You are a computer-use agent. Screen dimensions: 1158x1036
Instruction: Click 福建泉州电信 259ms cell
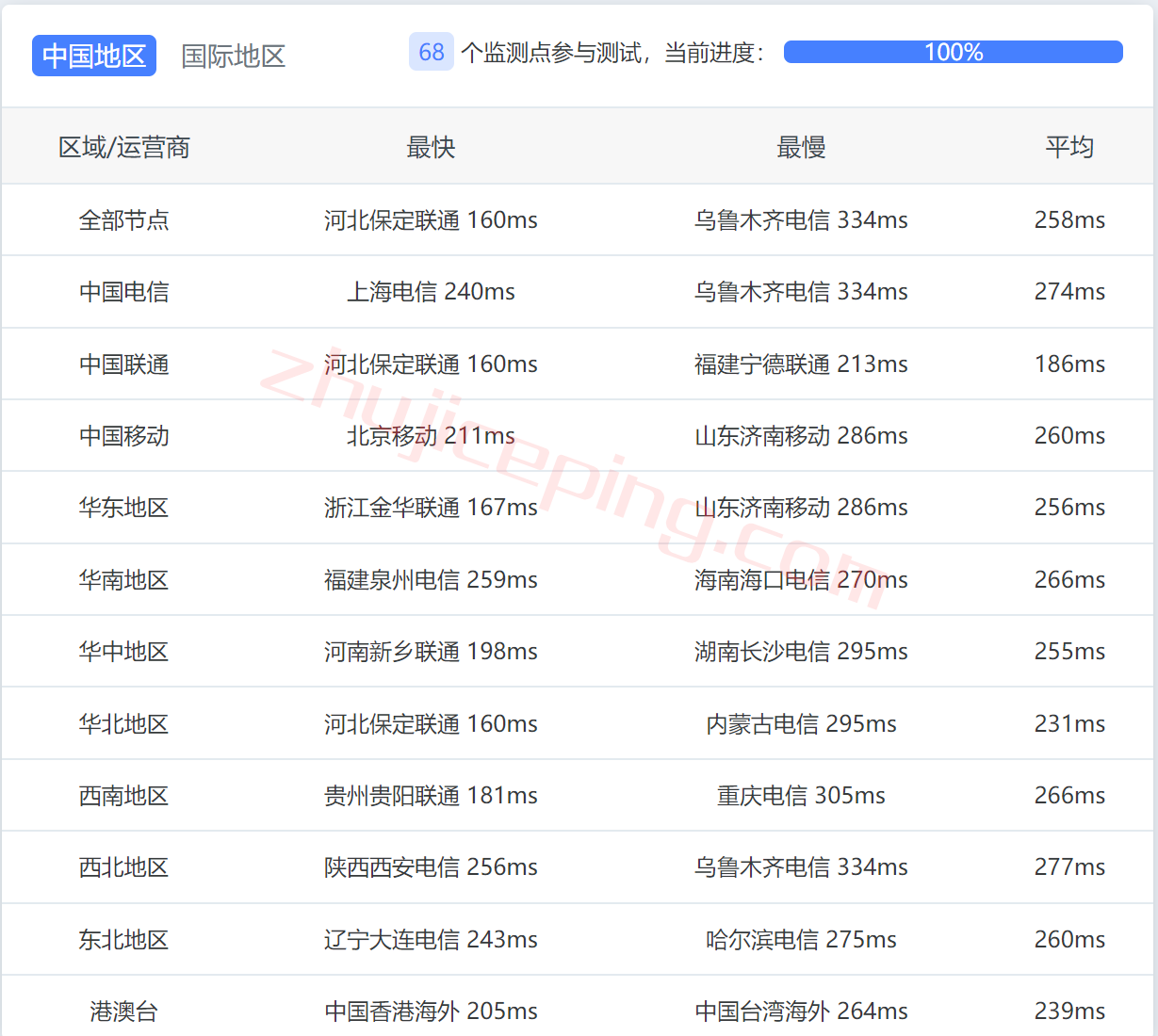coord(431,579)
